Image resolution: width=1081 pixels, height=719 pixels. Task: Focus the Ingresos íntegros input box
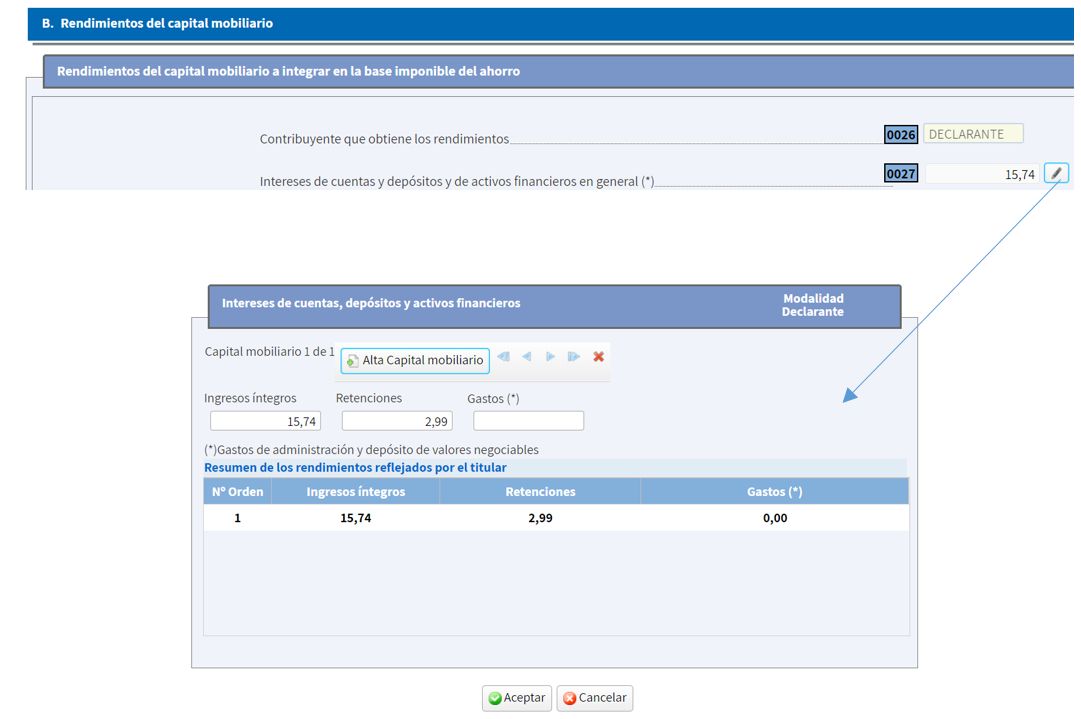(x=265, y=421)
